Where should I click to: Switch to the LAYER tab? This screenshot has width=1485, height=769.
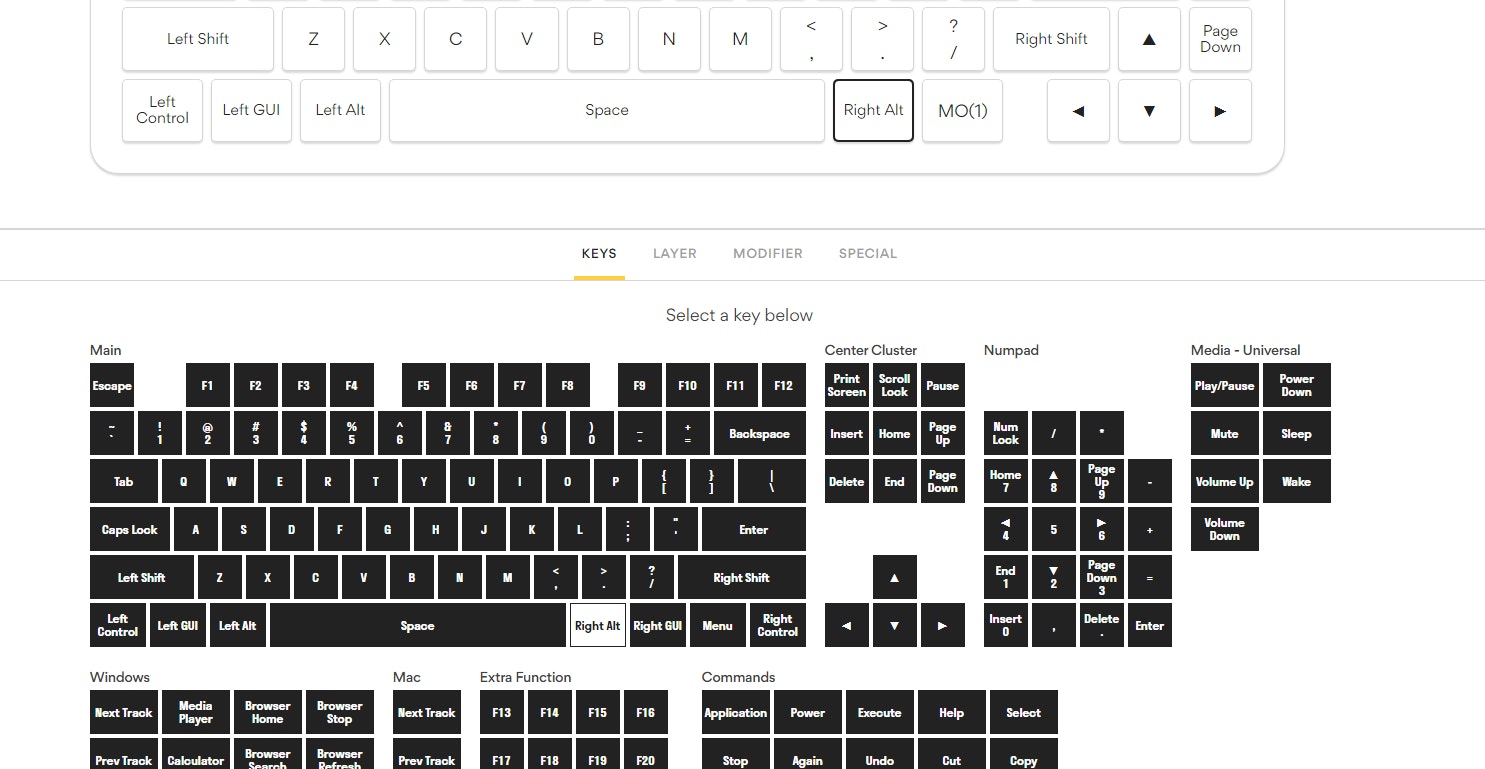(675, 254)
